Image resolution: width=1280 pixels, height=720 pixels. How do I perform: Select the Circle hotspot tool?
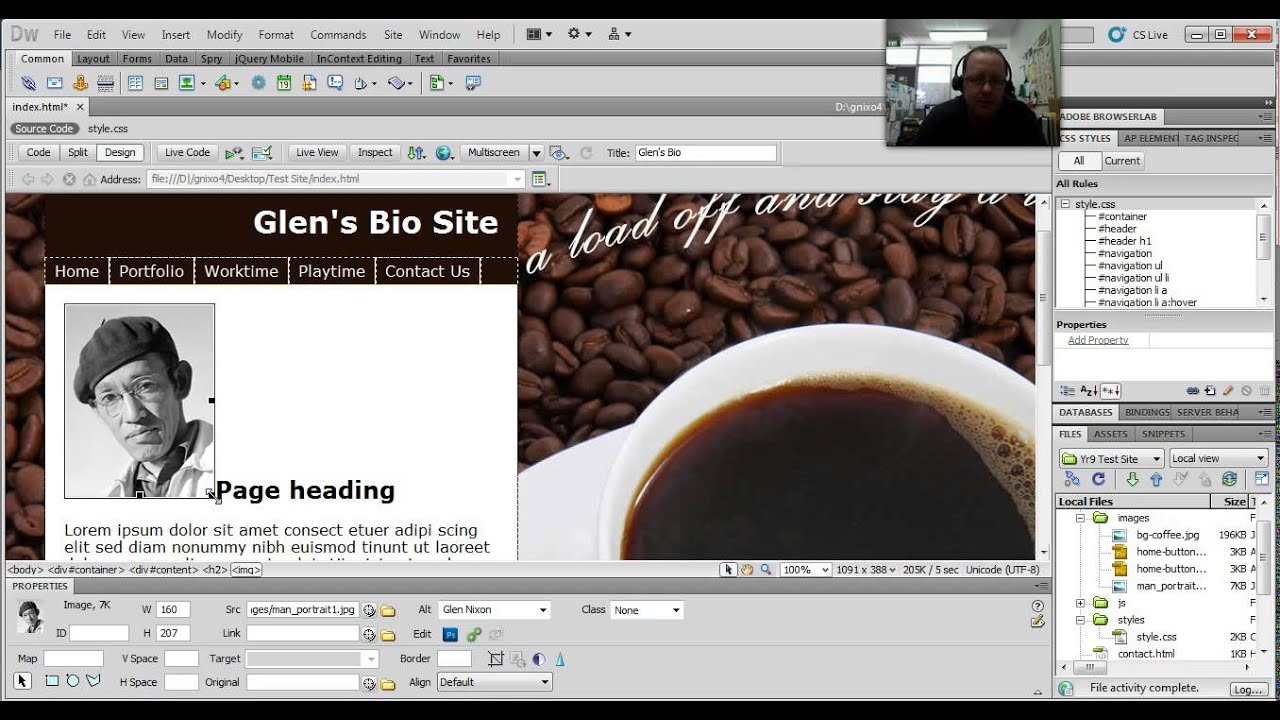click(x=73, y=681)
